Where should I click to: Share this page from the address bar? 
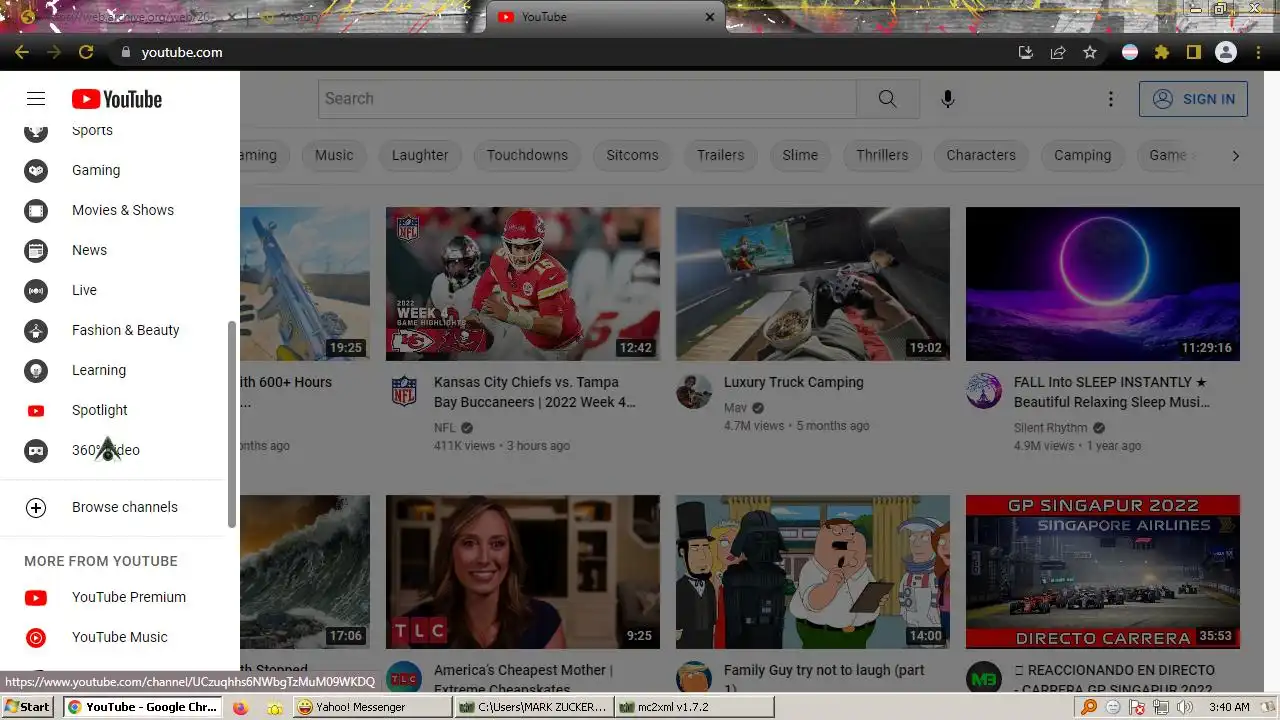[x=1058, y=52]
